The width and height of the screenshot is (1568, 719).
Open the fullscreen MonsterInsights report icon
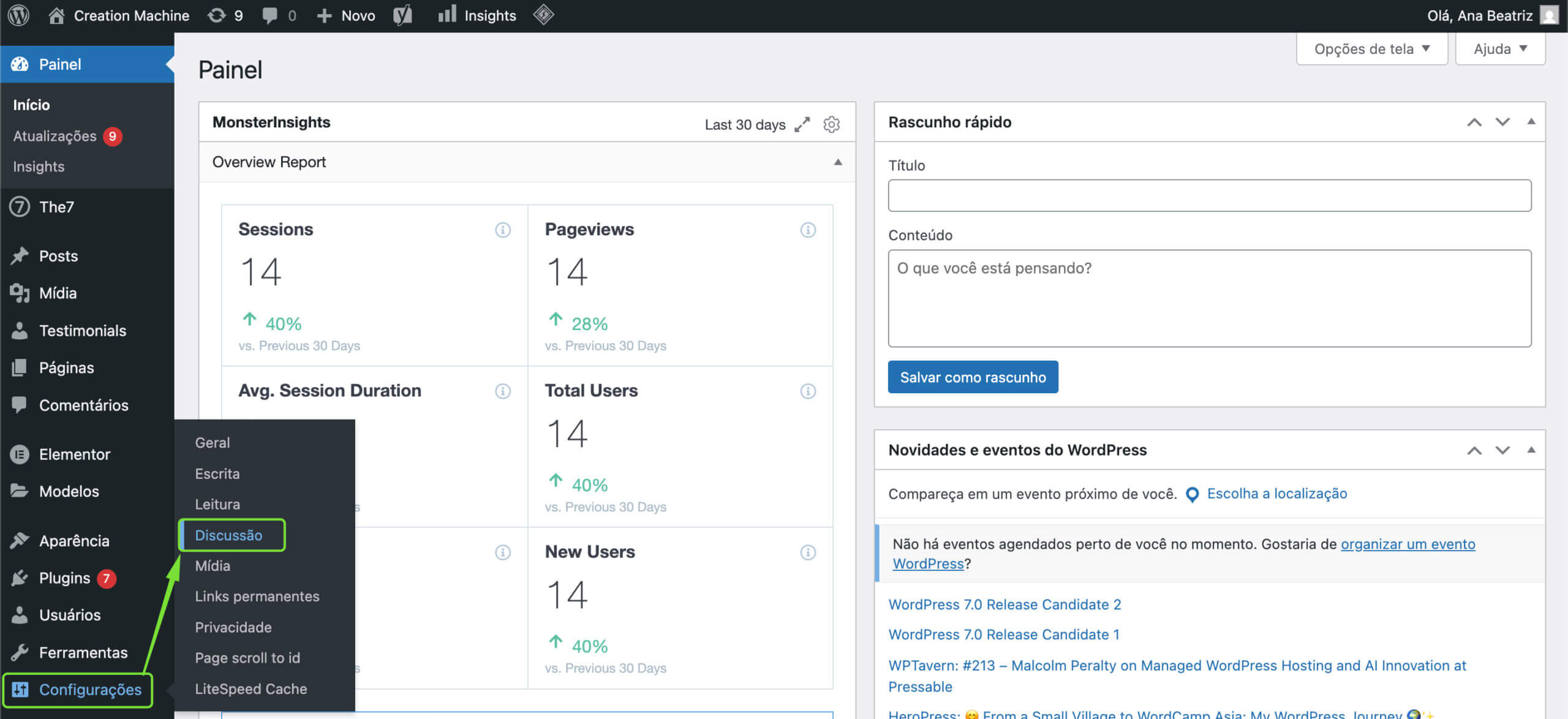(802, 124)
